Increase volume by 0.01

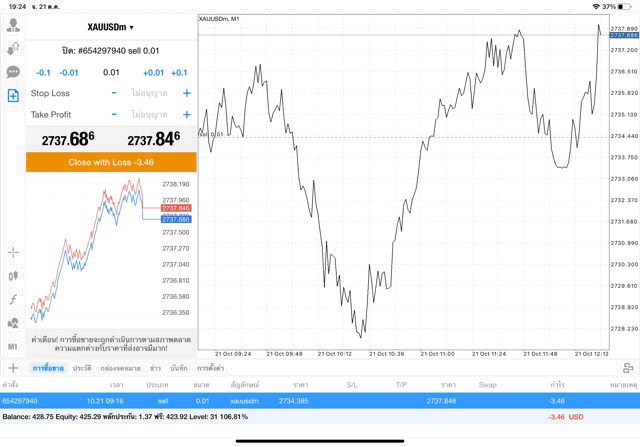(153, 72)
